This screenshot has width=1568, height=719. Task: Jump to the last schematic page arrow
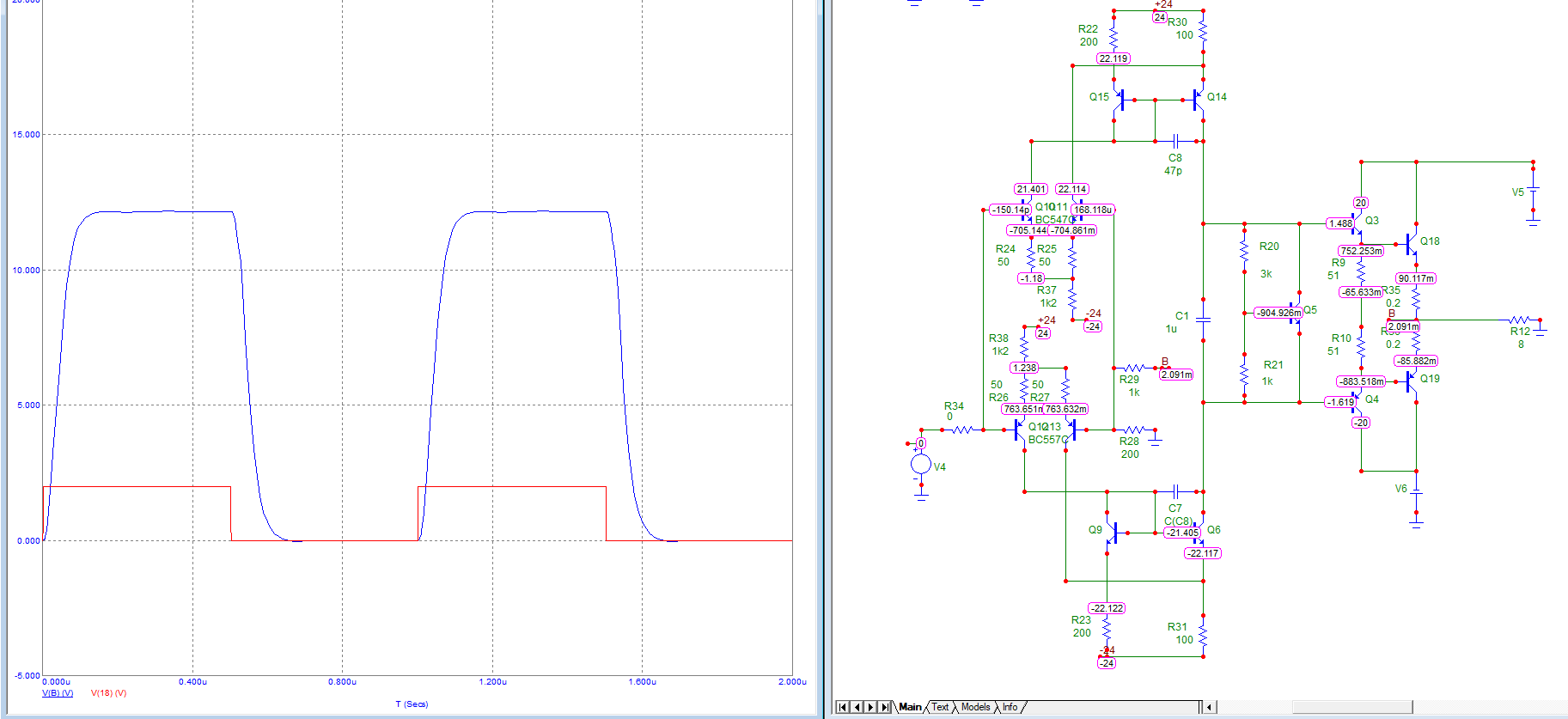pos(885,707)
